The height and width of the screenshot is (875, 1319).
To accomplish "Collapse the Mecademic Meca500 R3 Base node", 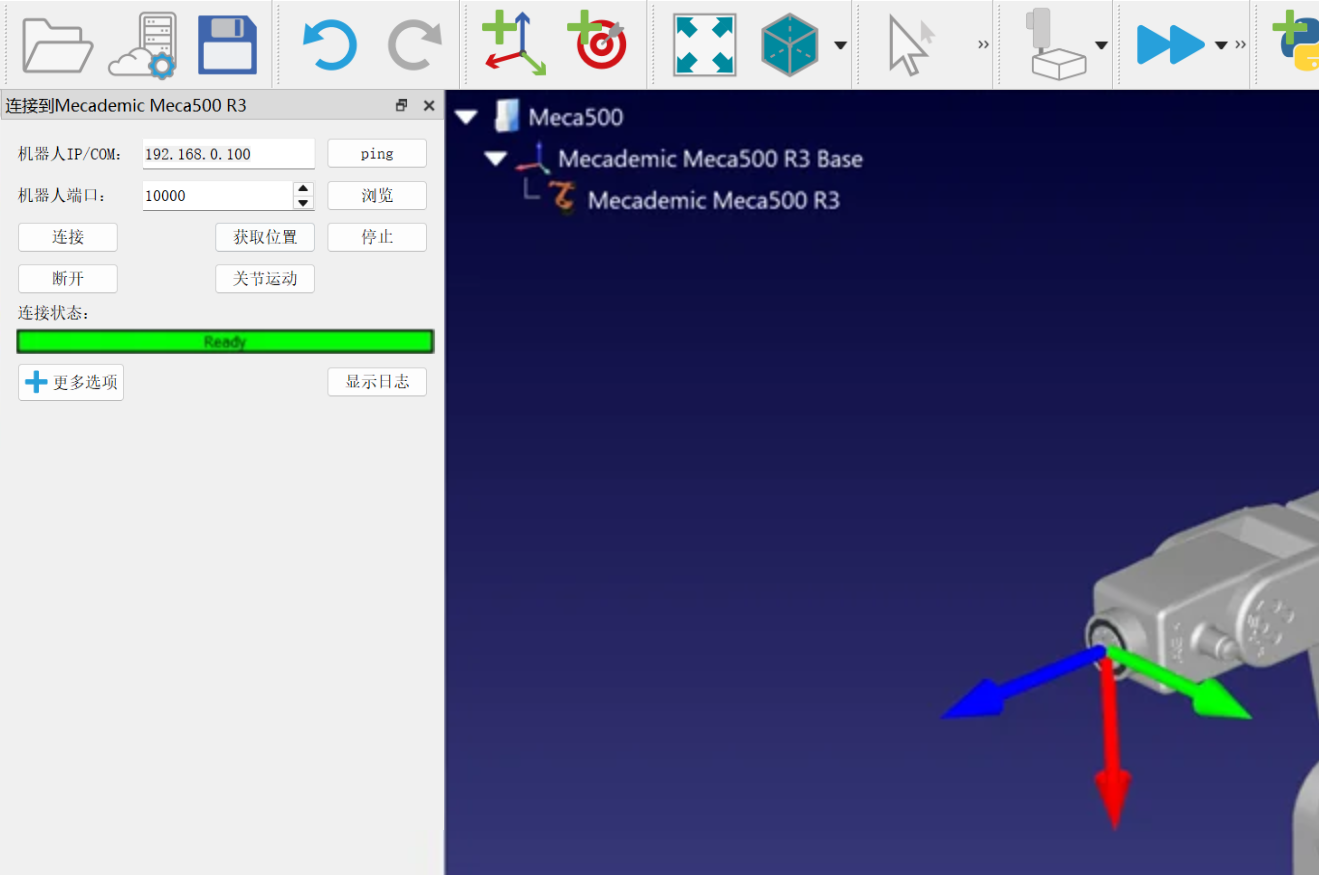I will click(x=496, y=159).
